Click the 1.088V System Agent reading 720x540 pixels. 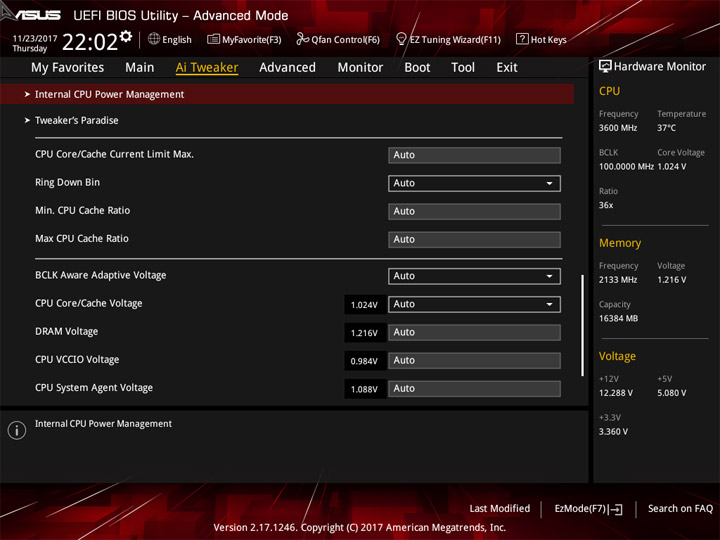click(x=365, y=389)
